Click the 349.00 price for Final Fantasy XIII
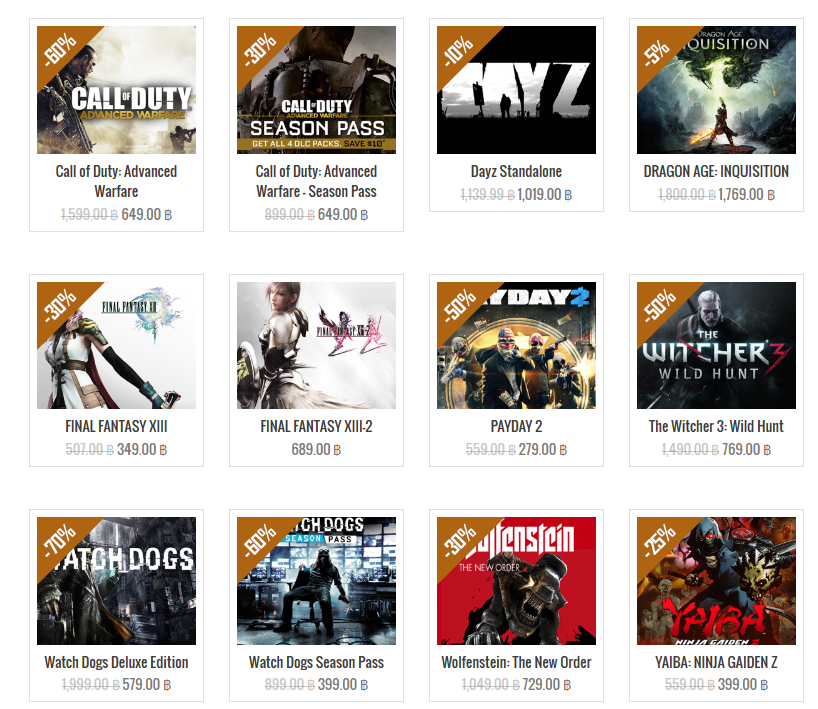 point(142,449)
